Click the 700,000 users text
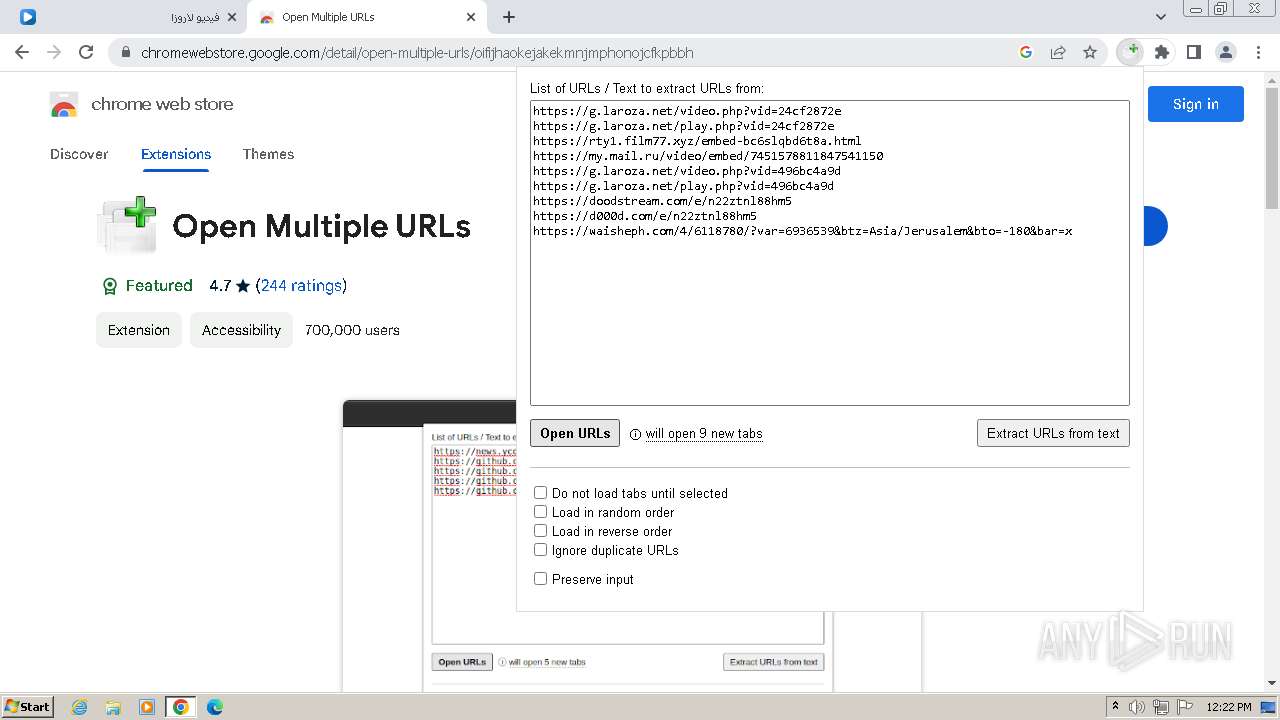 pyautogui.click(x=352, y=330)
